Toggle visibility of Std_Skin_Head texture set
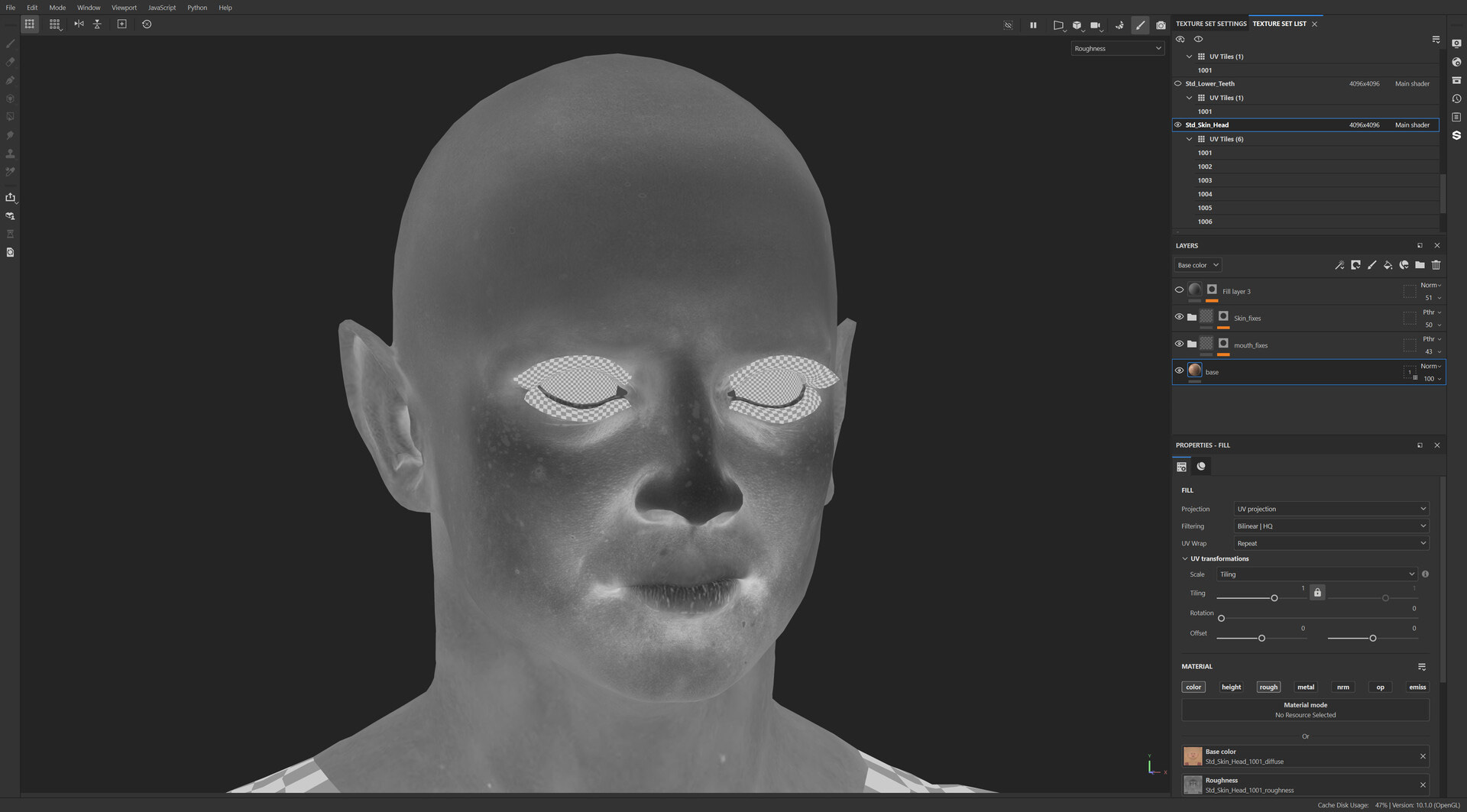The image size is (1467, 812). (1177, 125)
